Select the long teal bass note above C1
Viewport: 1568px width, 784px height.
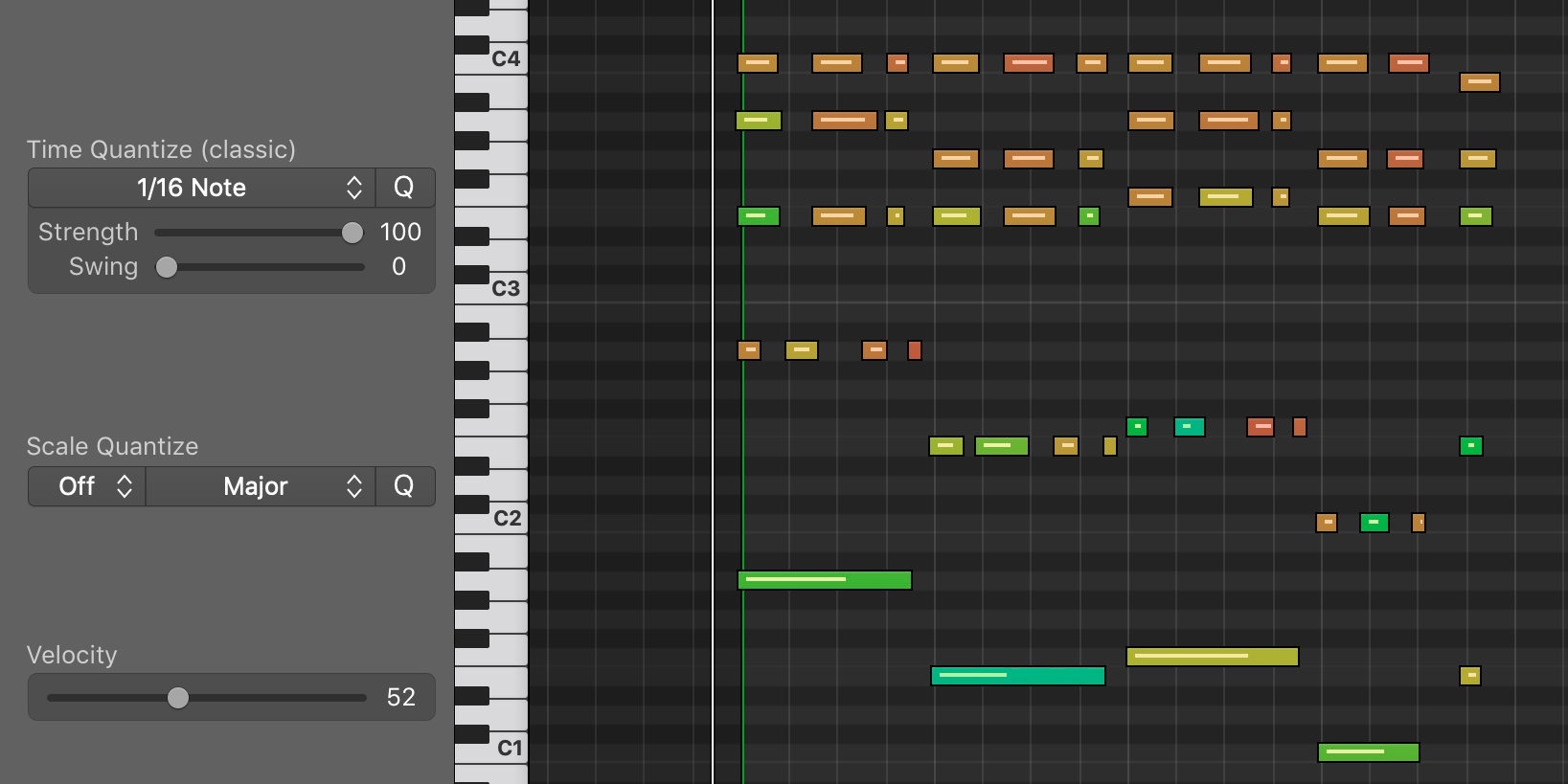click(x=1017, y=676)
